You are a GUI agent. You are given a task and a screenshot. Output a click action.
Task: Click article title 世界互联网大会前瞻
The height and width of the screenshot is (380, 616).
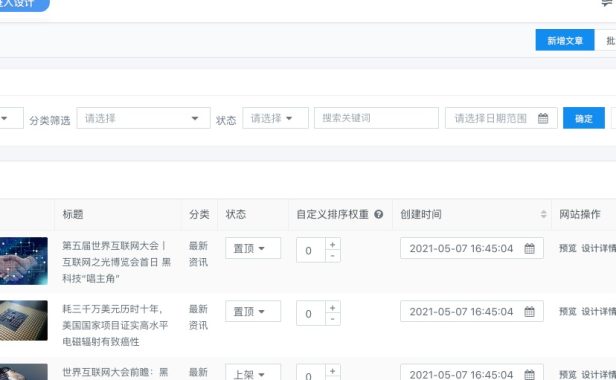coord(115,372)
